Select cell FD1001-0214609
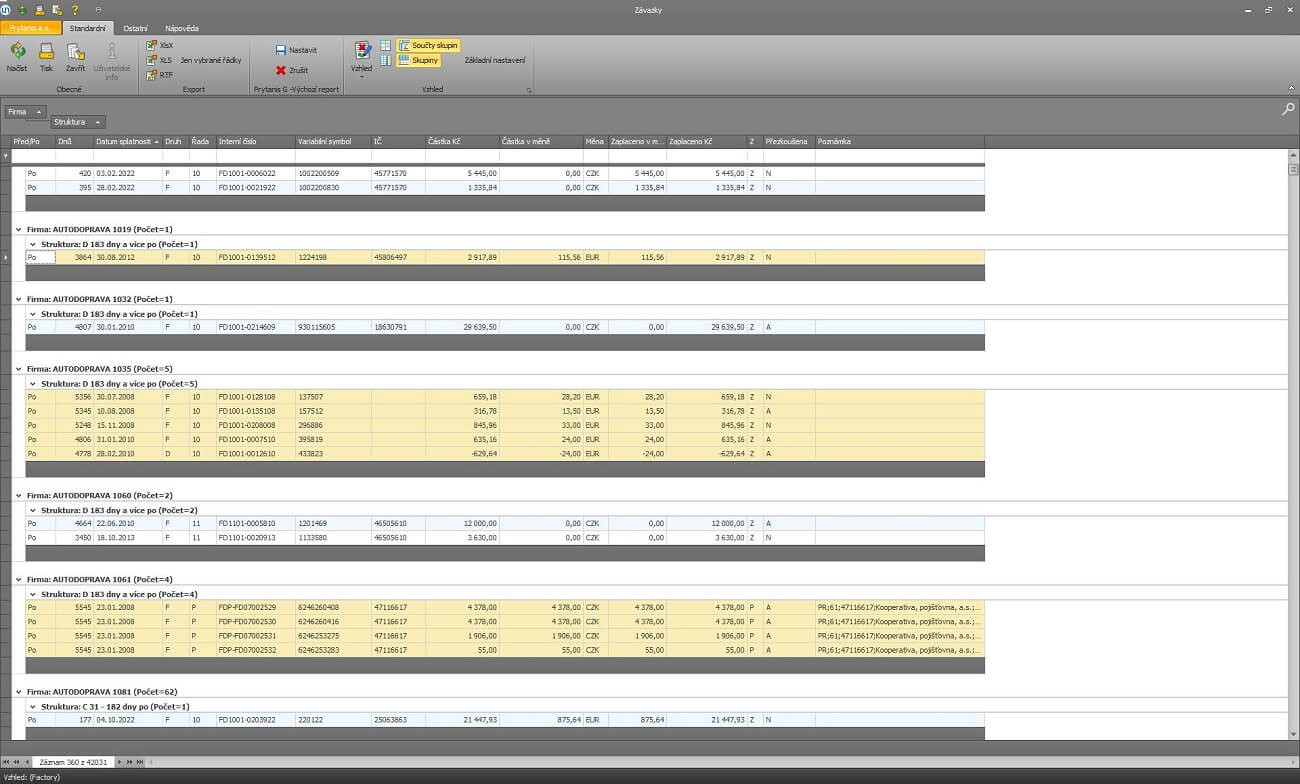Viewport: 1300px width, 784px height. pos(256,327)
